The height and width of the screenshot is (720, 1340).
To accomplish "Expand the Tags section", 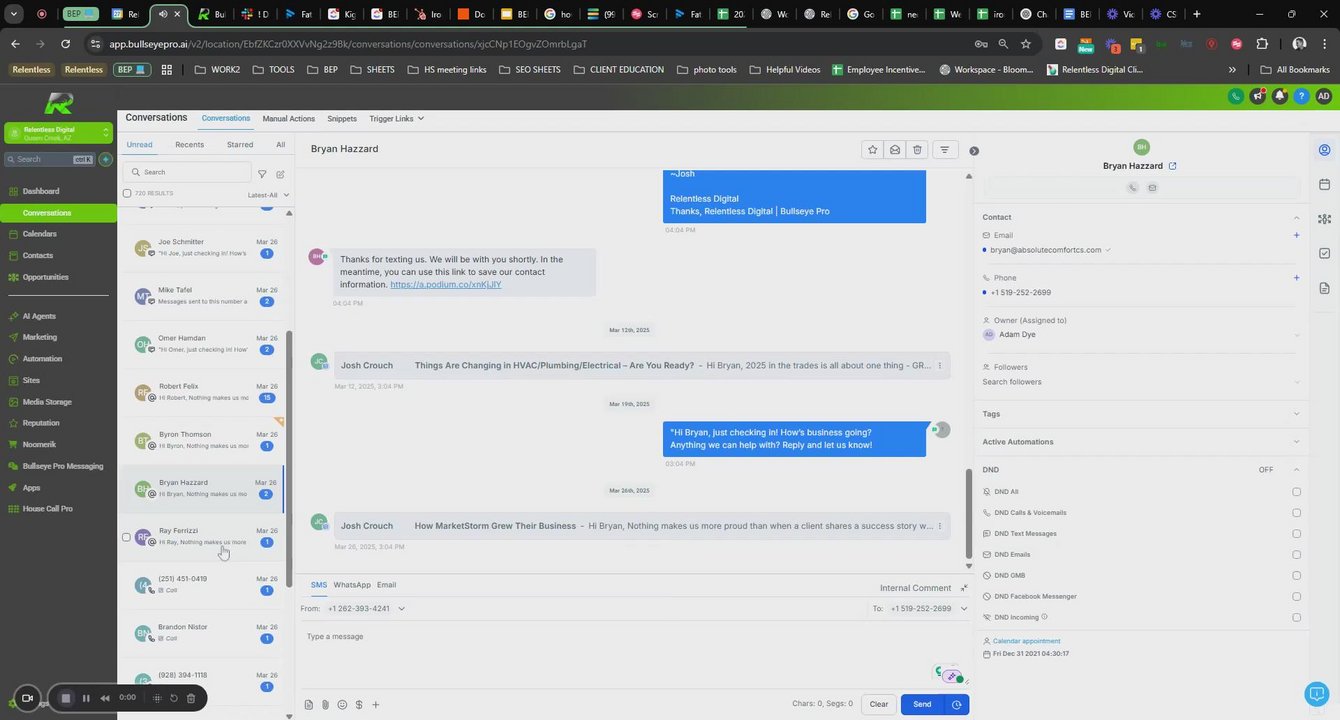I will point(1297,414).
